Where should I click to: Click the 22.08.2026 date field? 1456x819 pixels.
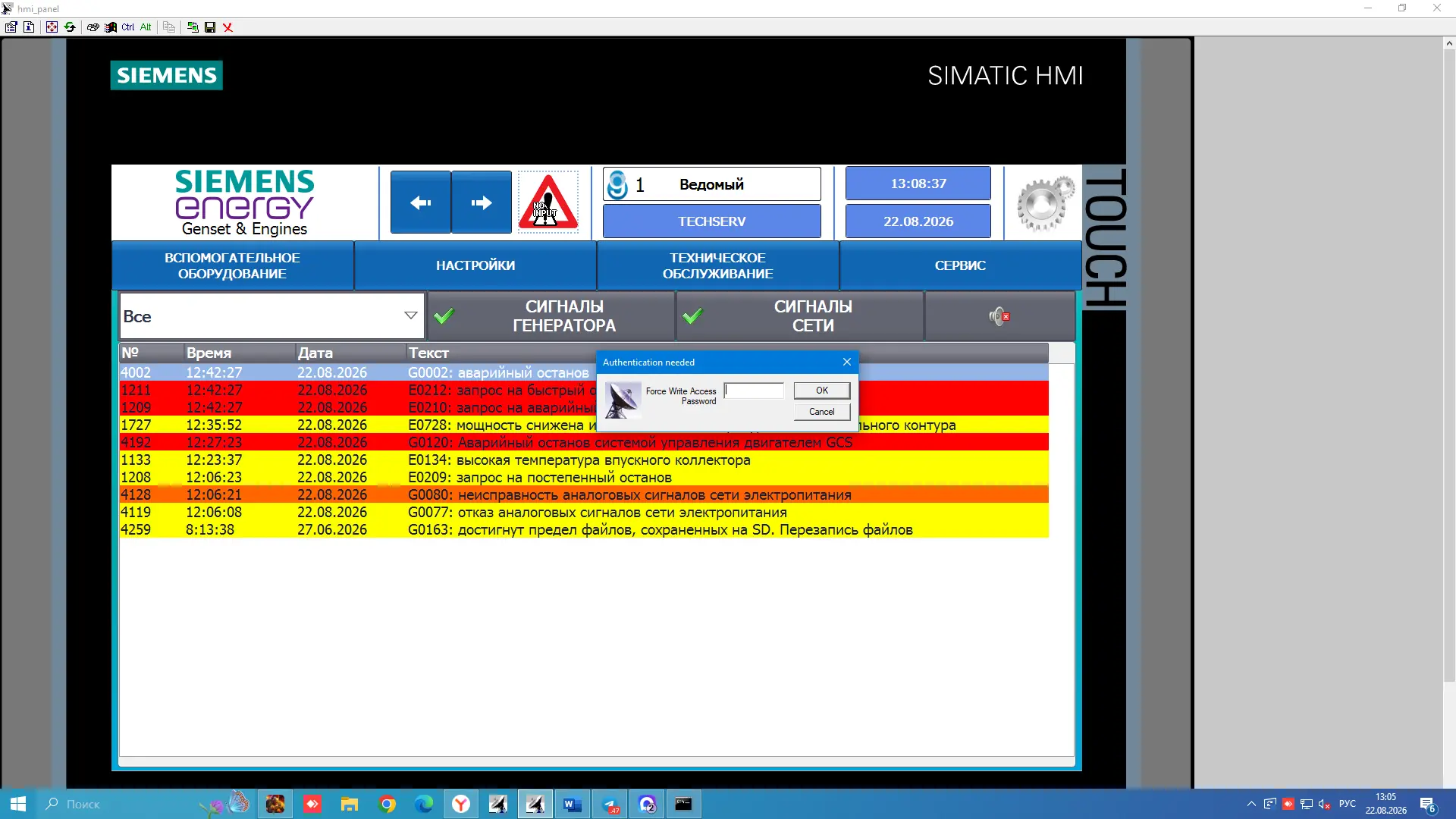pos(918,221)
